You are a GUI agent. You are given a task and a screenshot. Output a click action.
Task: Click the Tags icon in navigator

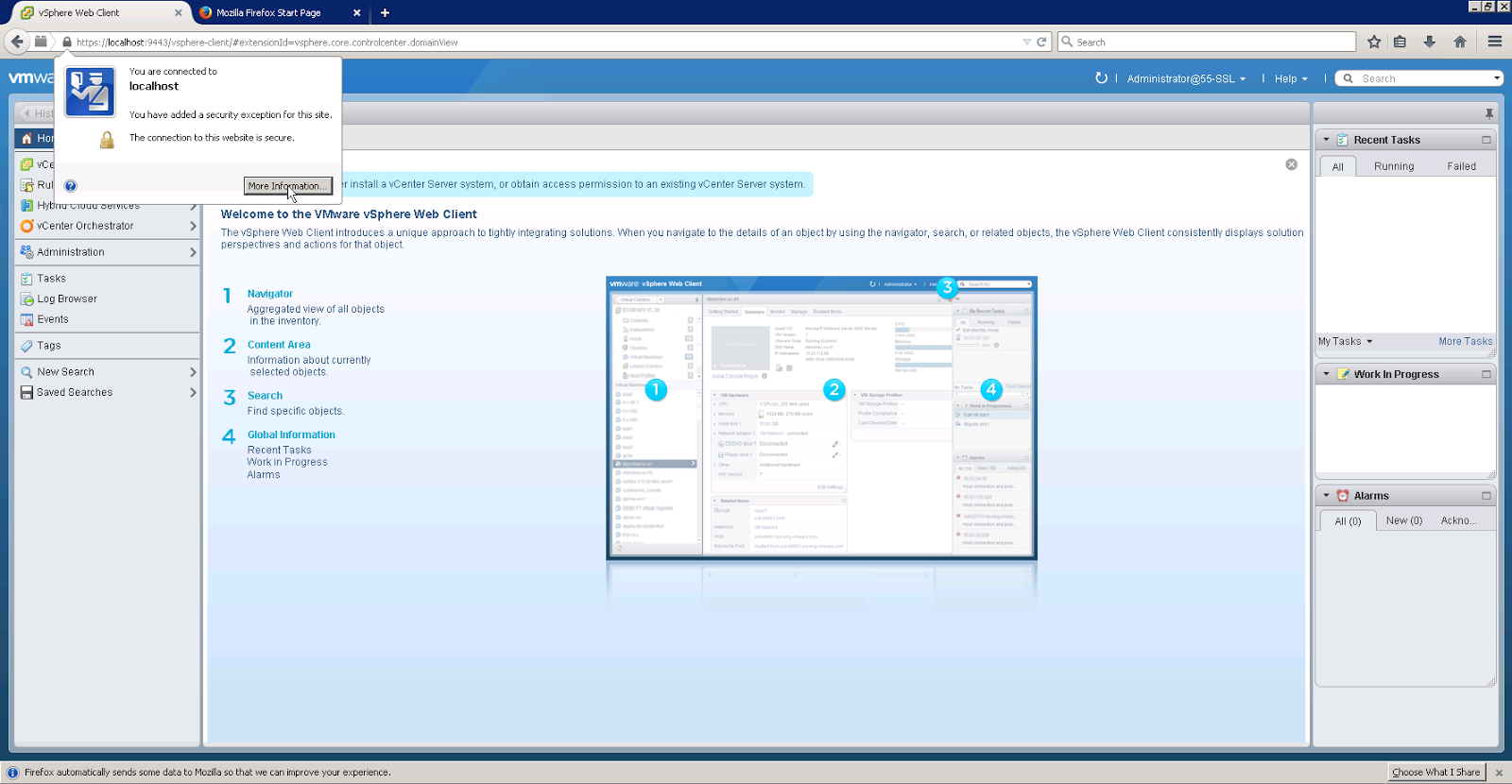coord(27,346)
